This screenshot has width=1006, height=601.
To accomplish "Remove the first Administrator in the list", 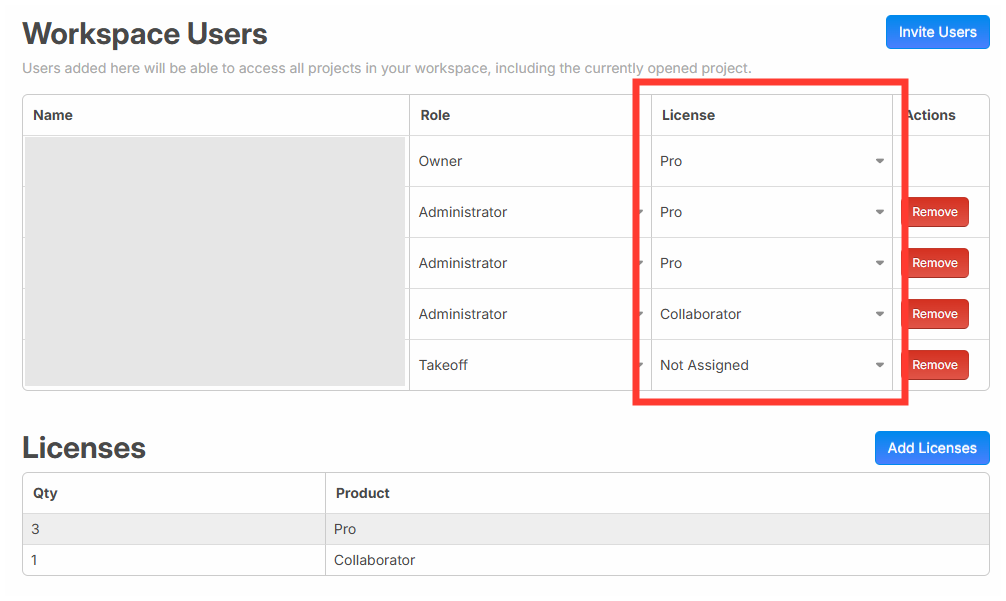I will (934, 212).
